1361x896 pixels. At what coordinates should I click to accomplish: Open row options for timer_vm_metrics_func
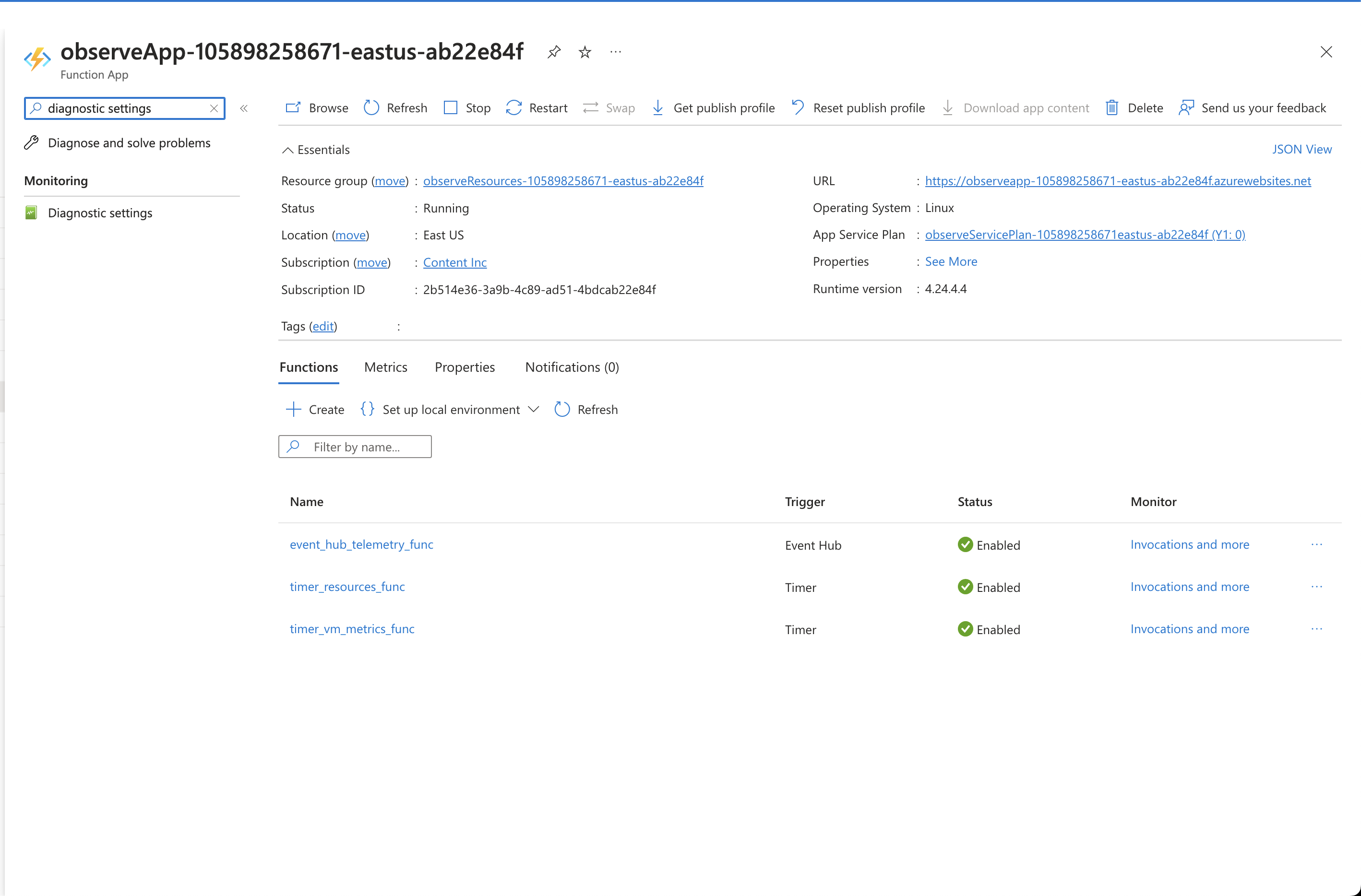pyautogui.click(x=1316, y=628)
